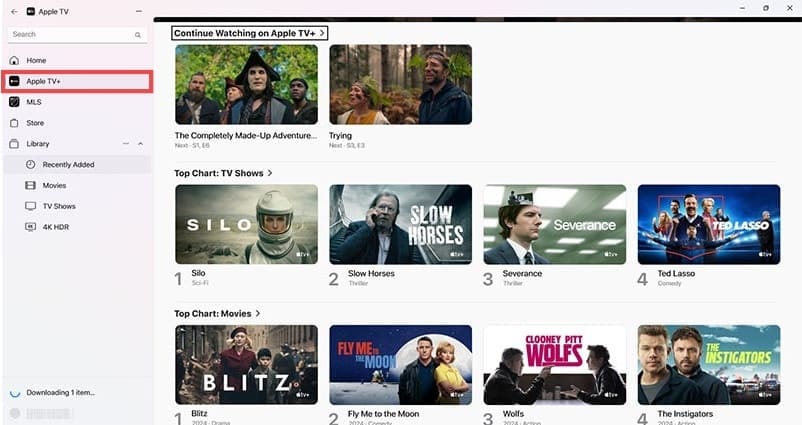Collapse the Library section chevron
Viewport: 802px width, 425px height.
[x=140, y=144]
